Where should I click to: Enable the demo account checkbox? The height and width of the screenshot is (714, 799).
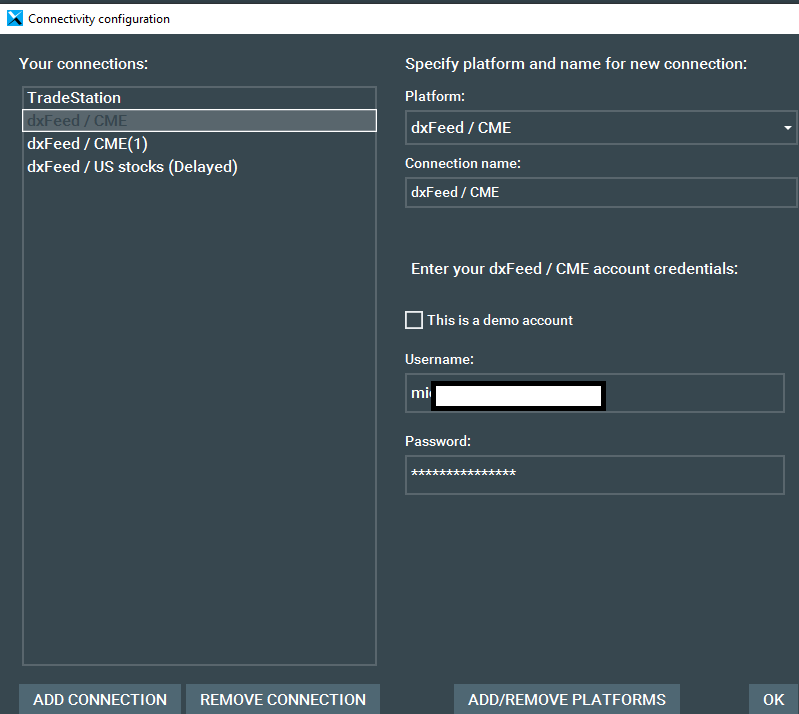coord(414,320)
